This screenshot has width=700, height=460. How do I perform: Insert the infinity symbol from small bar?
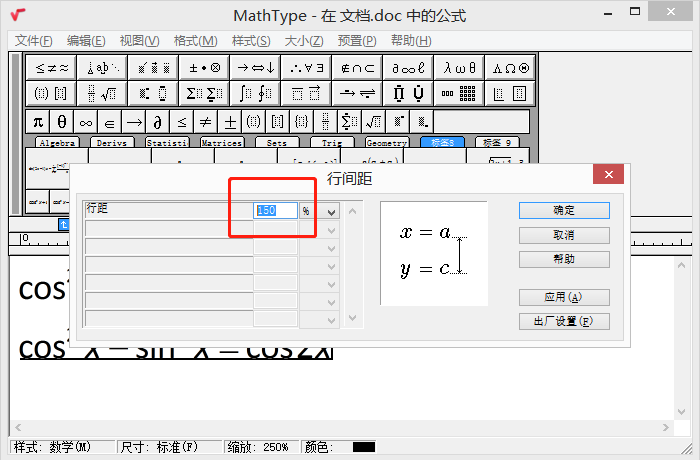pos(86,121)
